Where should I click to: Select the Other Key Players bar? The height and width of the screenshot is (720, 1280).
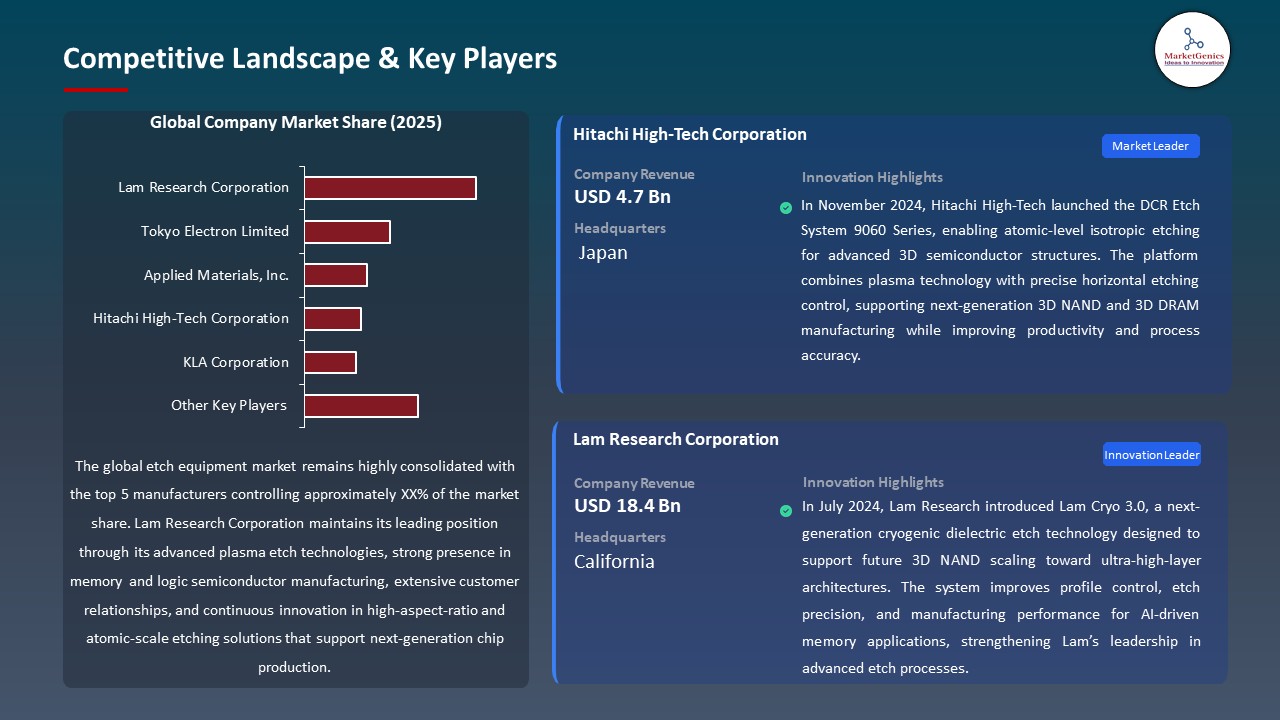(x=361, y=406)
